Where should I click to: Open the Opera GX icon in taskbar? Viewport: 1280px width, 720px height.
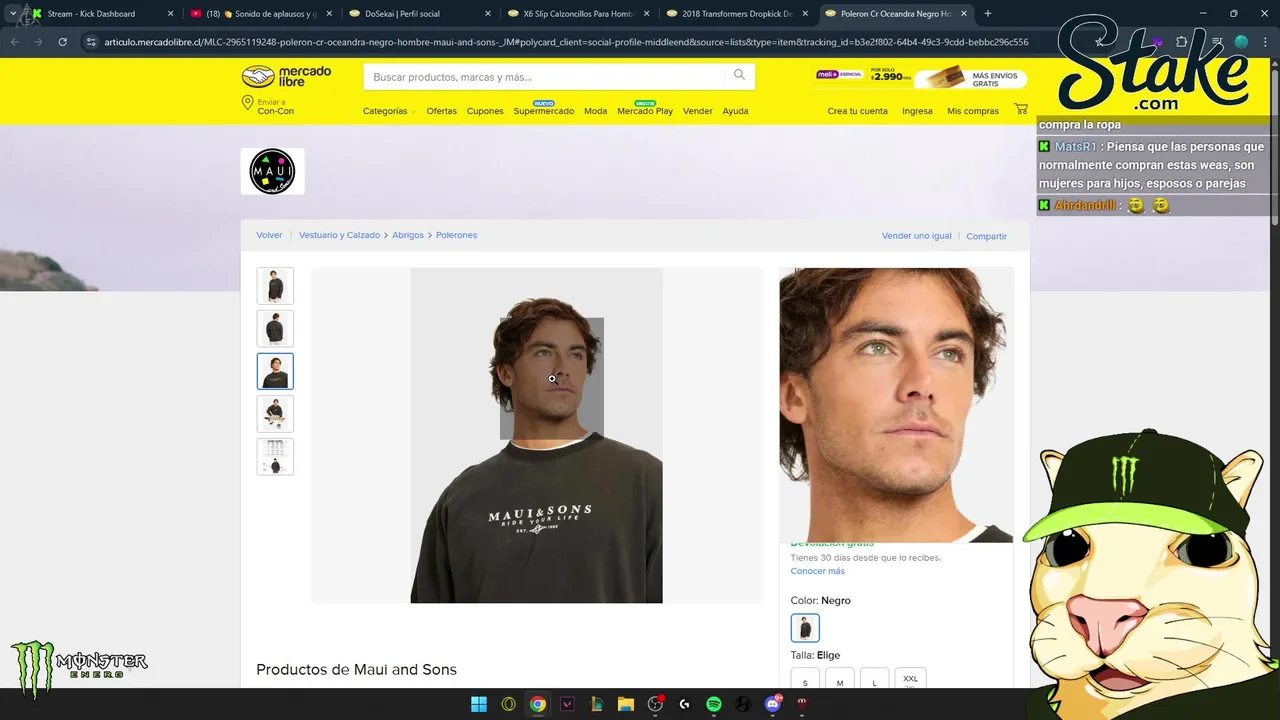(x=508, y=704)
